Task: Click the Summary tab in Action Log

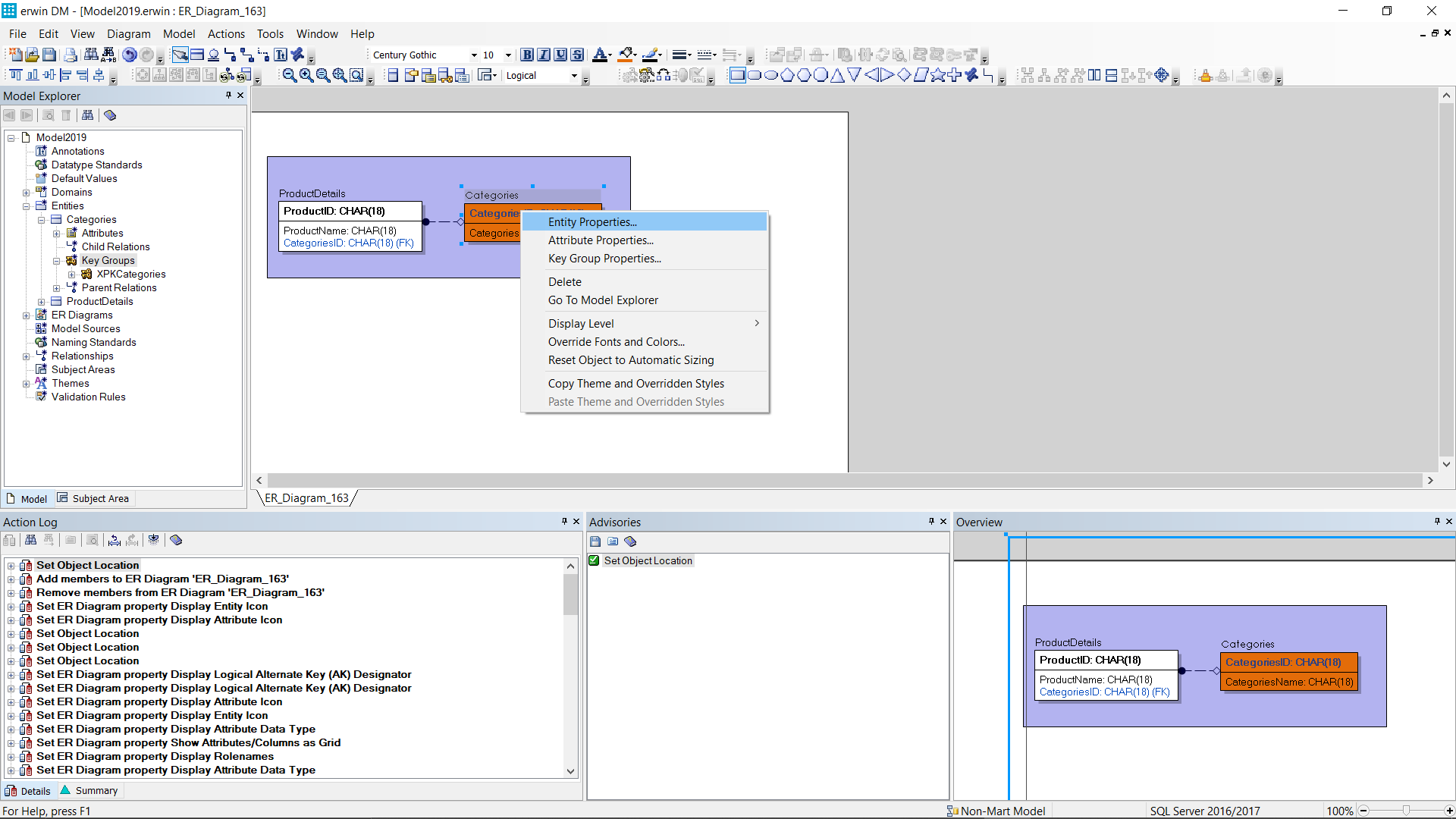Action: [96, 790]
